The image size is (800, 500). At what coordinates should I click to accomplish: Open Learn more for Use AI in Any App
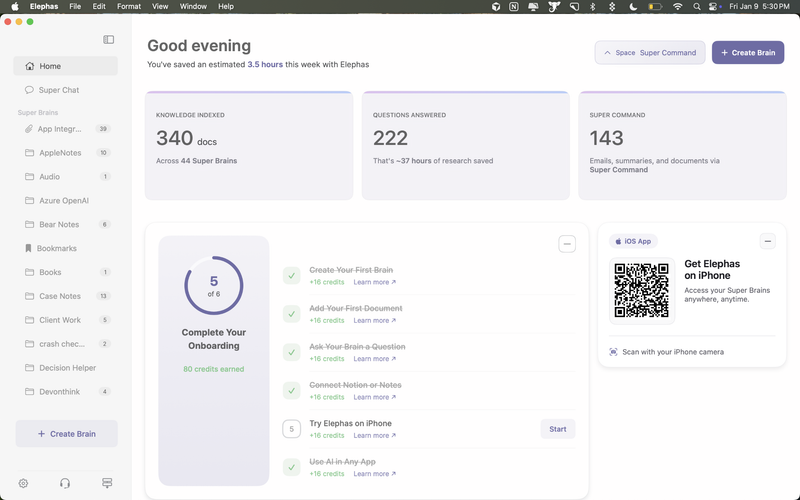[374, 473]
